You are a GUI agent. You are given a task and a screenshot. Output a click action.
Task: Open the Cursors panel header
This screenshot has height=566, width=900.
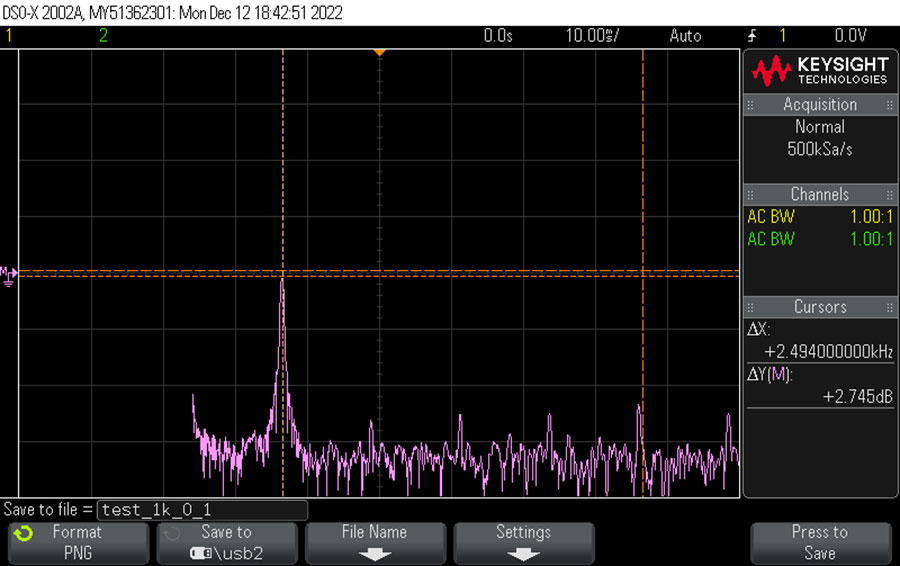820,307
